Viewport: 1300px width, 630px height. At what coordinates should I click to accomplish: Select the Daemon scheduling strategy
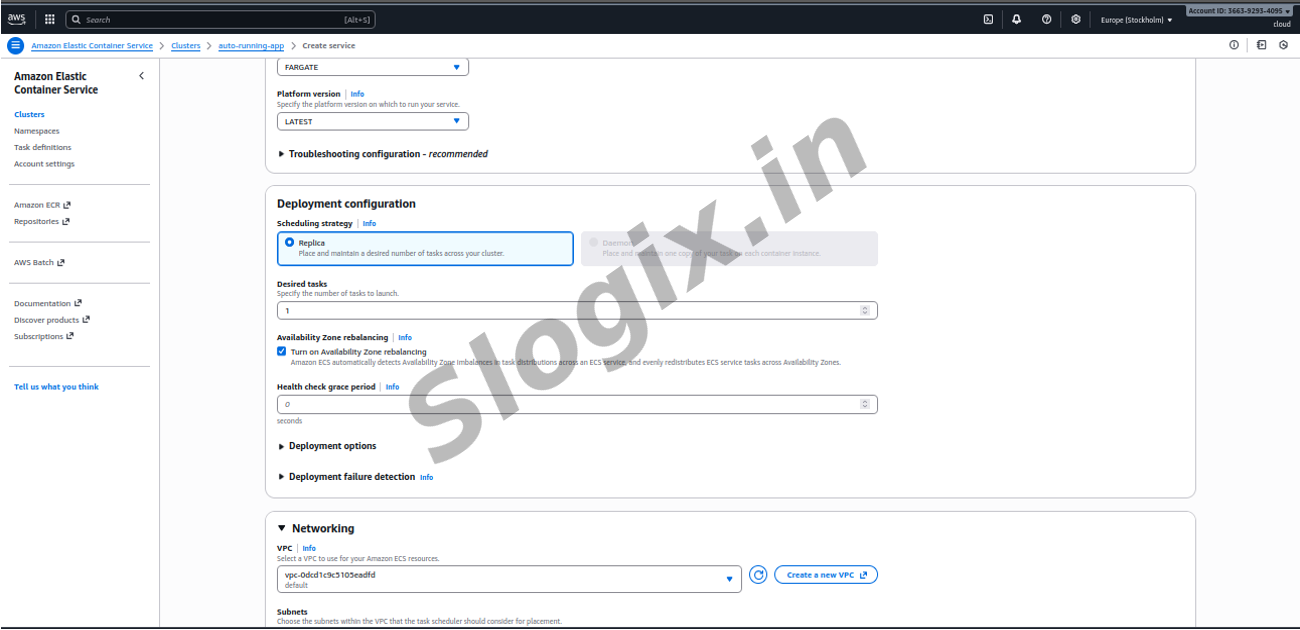pos(594,243)
